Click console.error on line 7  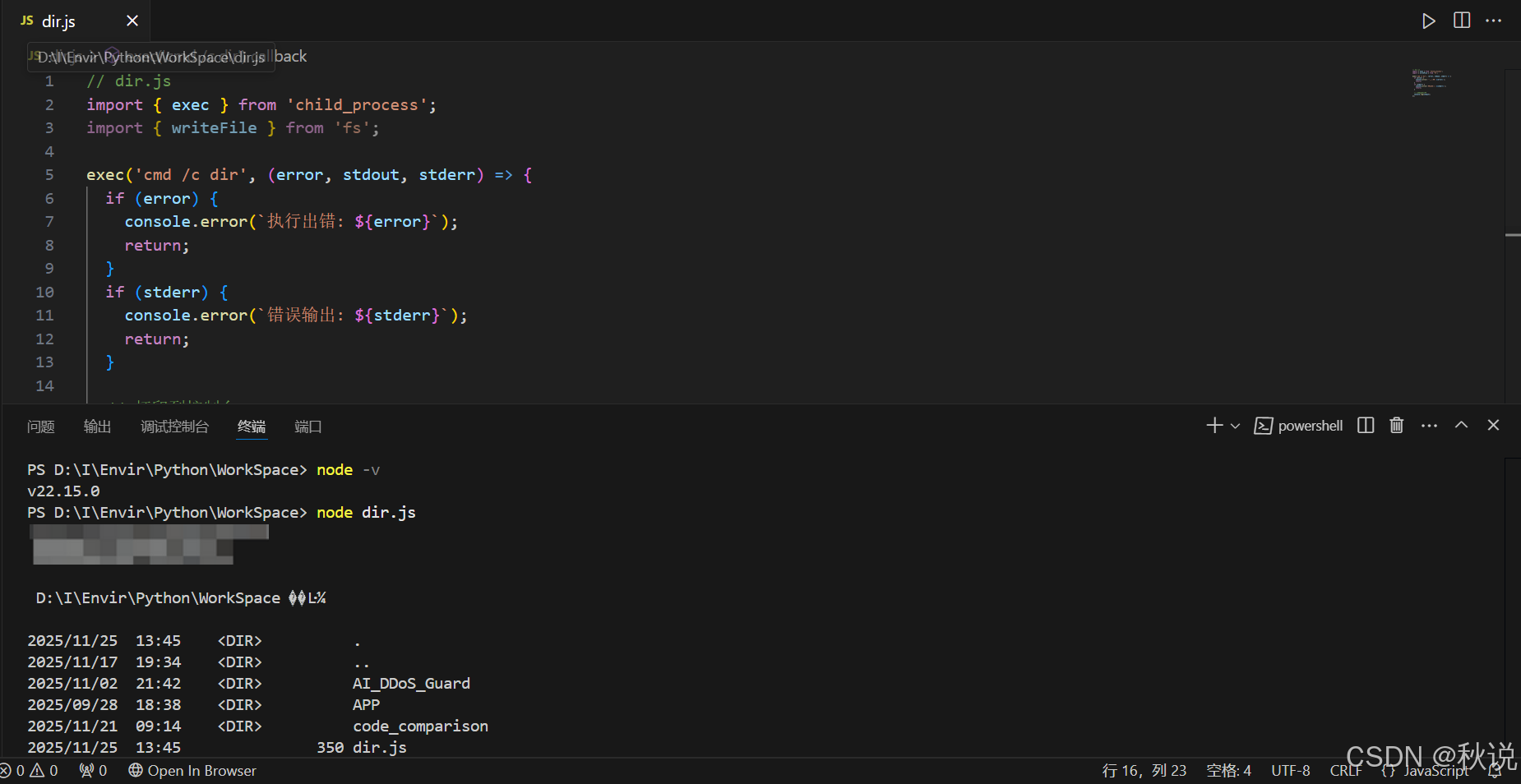point(186,222)
